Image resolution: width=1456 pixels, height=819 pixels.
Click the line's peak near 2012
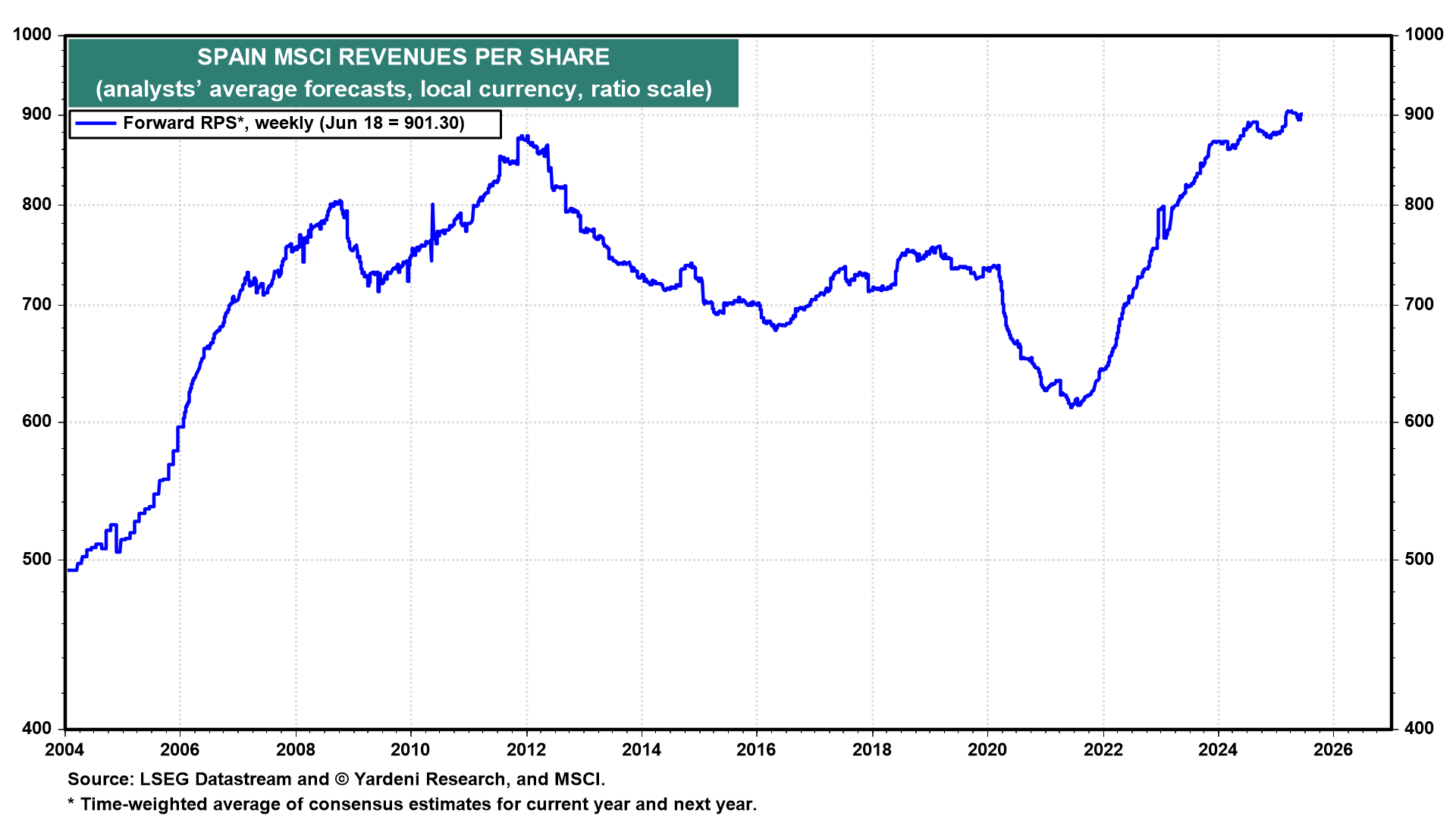click(x=522, y=137)
